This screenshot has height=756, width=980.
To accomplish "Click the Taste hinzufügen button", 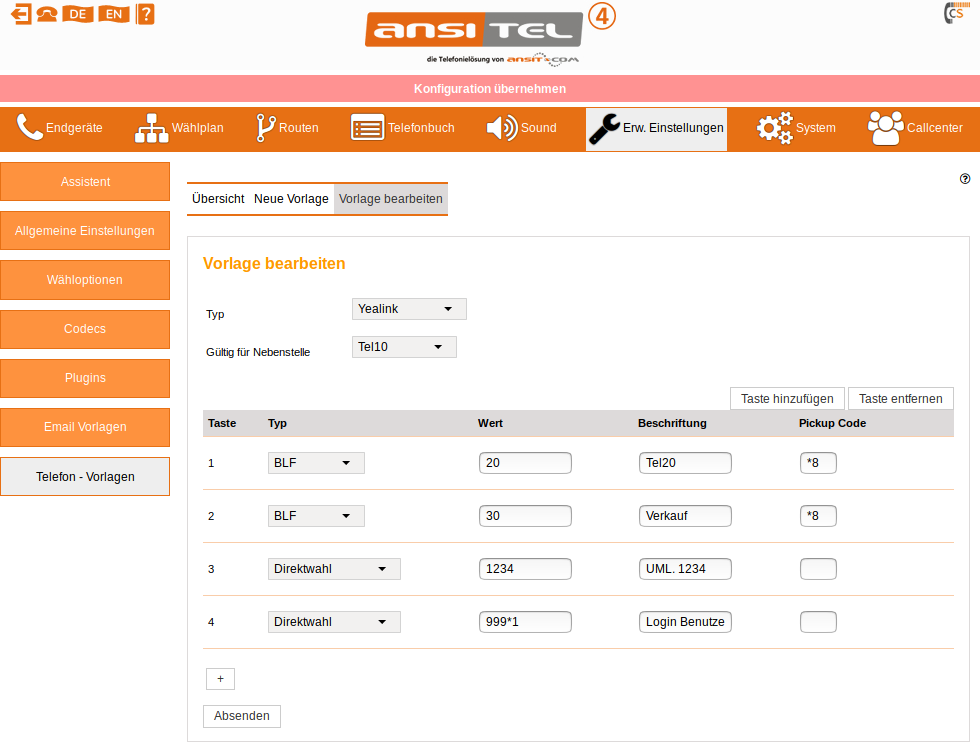I will [787, 399].
